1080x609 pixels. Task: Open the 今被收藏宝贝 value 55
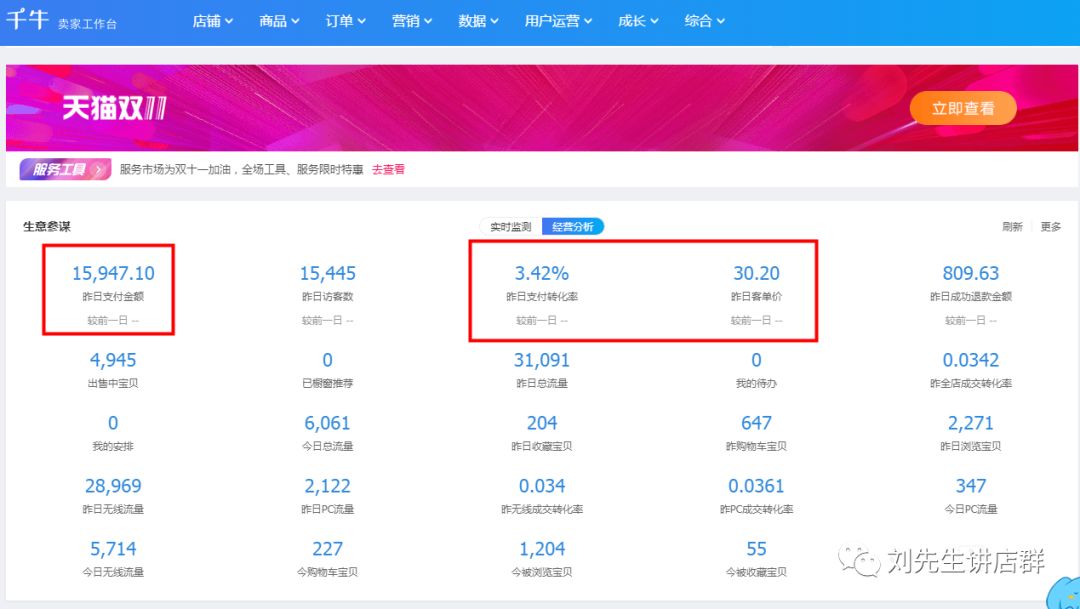tap(756, 549)
